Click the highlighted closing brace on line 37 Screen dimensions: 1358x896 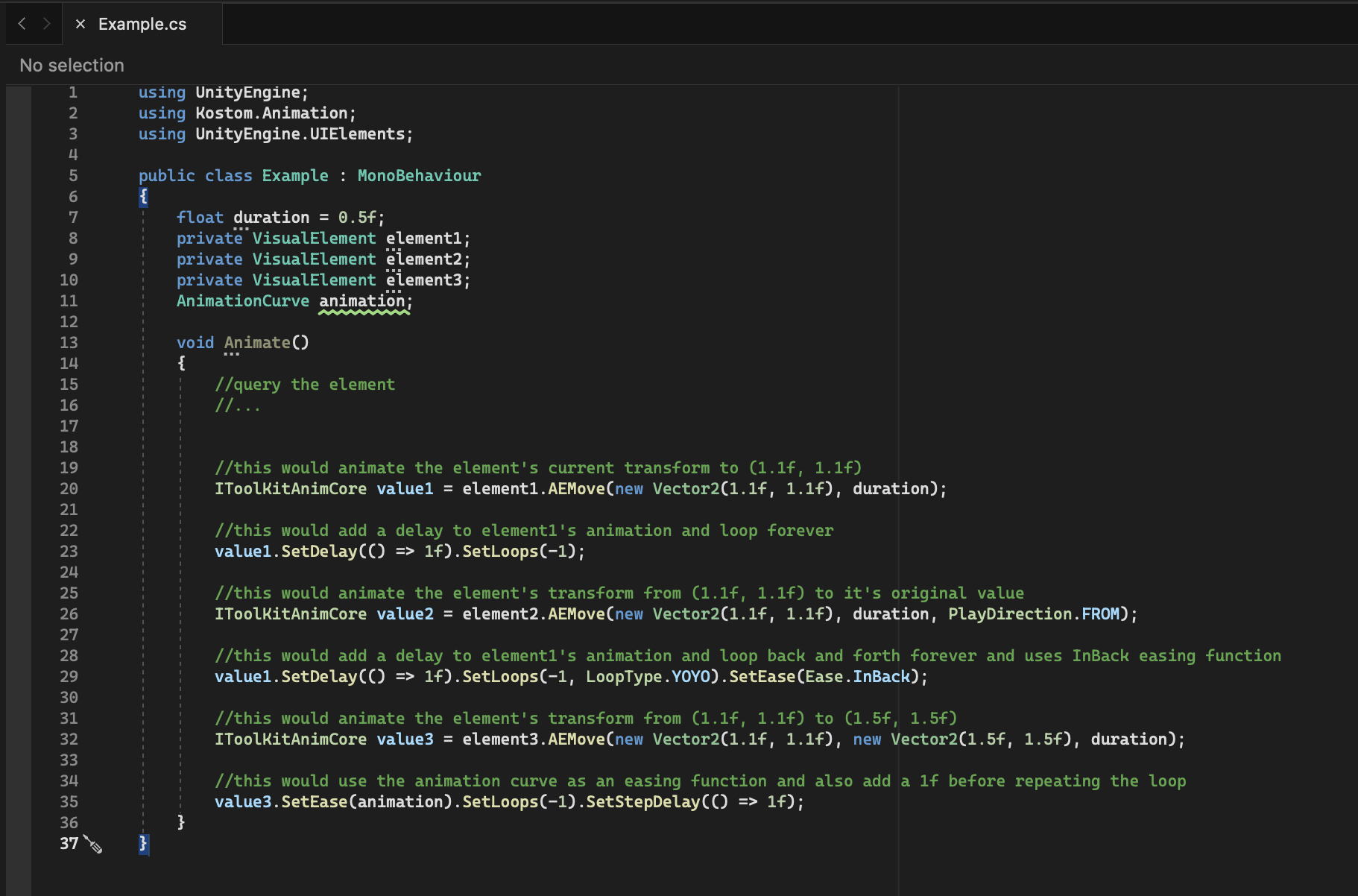point(143,844)
